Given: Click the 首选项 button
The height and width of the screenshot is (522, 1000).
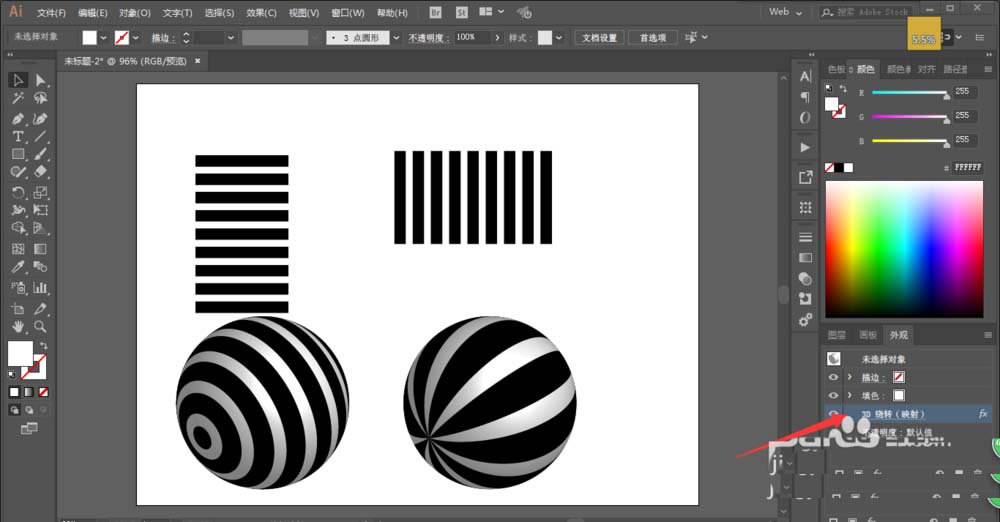Looking at the screenshot, I should (653, 38).
